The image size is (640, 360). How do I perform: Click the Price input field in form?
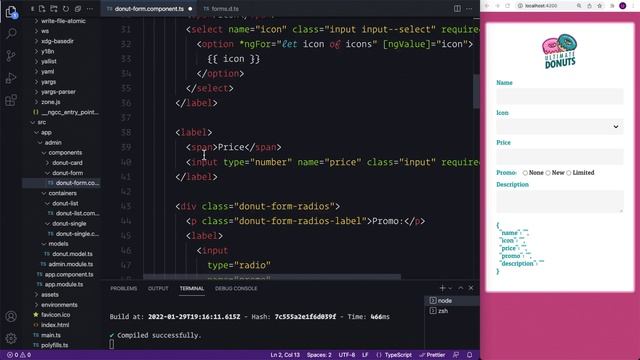point(560,157)
